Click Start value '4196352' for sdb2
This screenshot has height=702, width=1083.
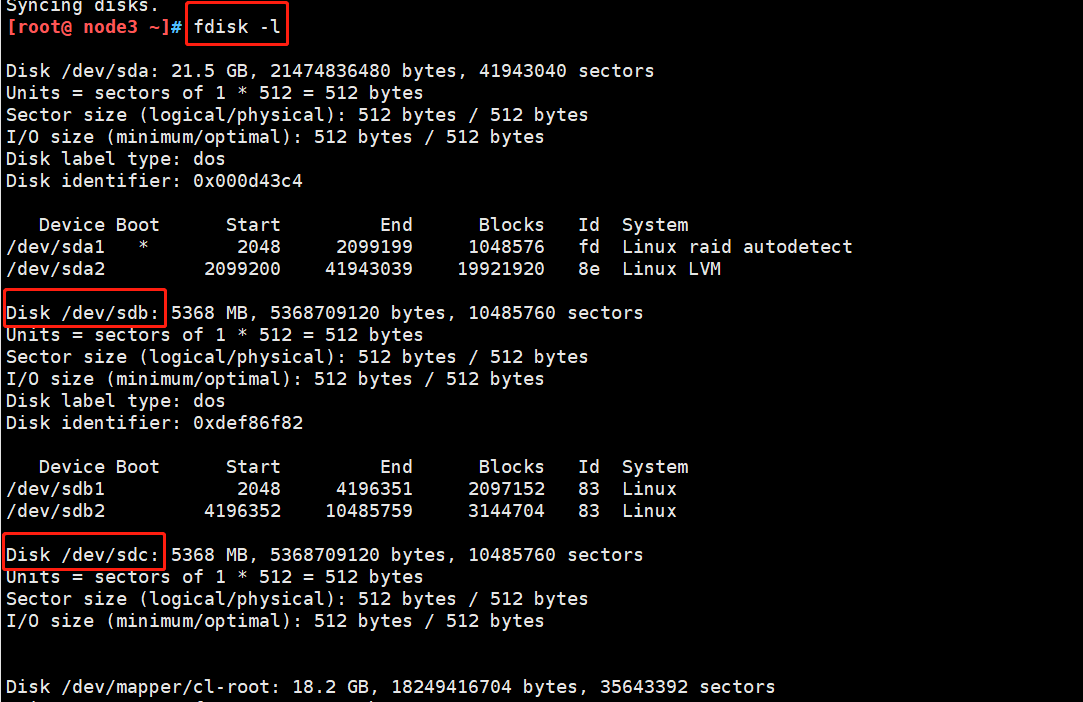coord(242,511)
